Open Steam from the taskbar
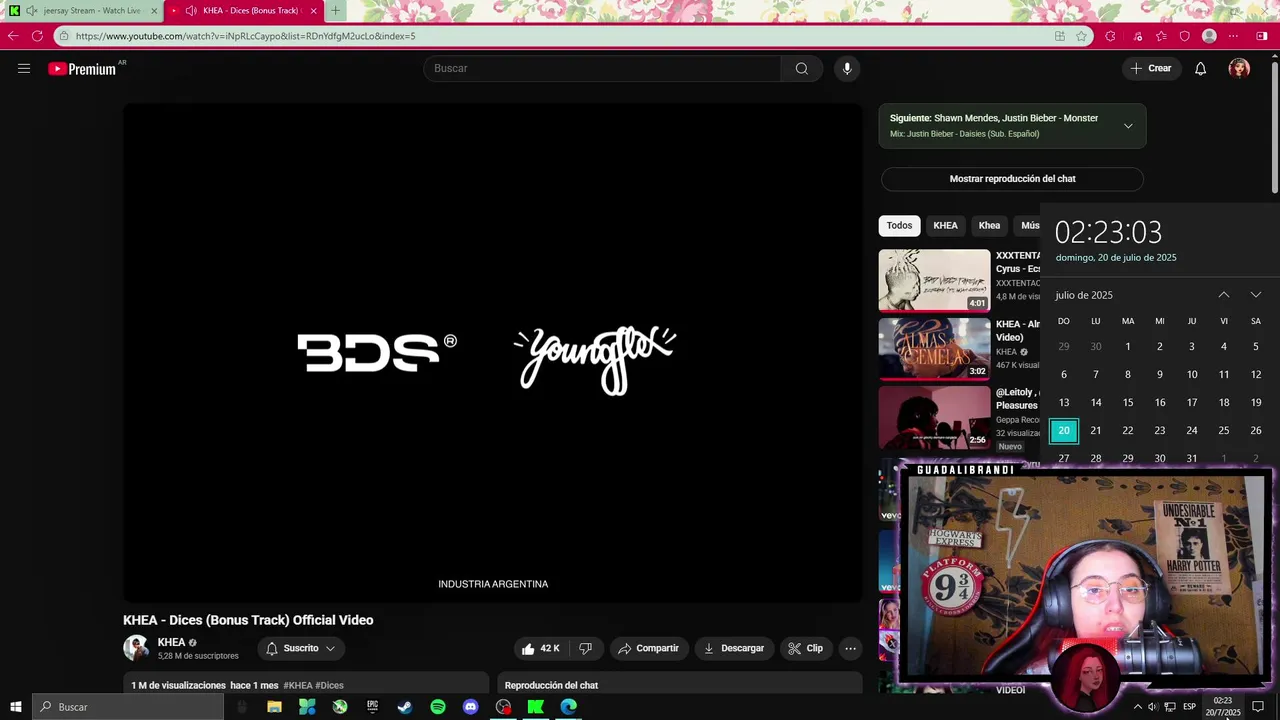The height and width of the screenshot is (720, 1280). coord(405,707)
